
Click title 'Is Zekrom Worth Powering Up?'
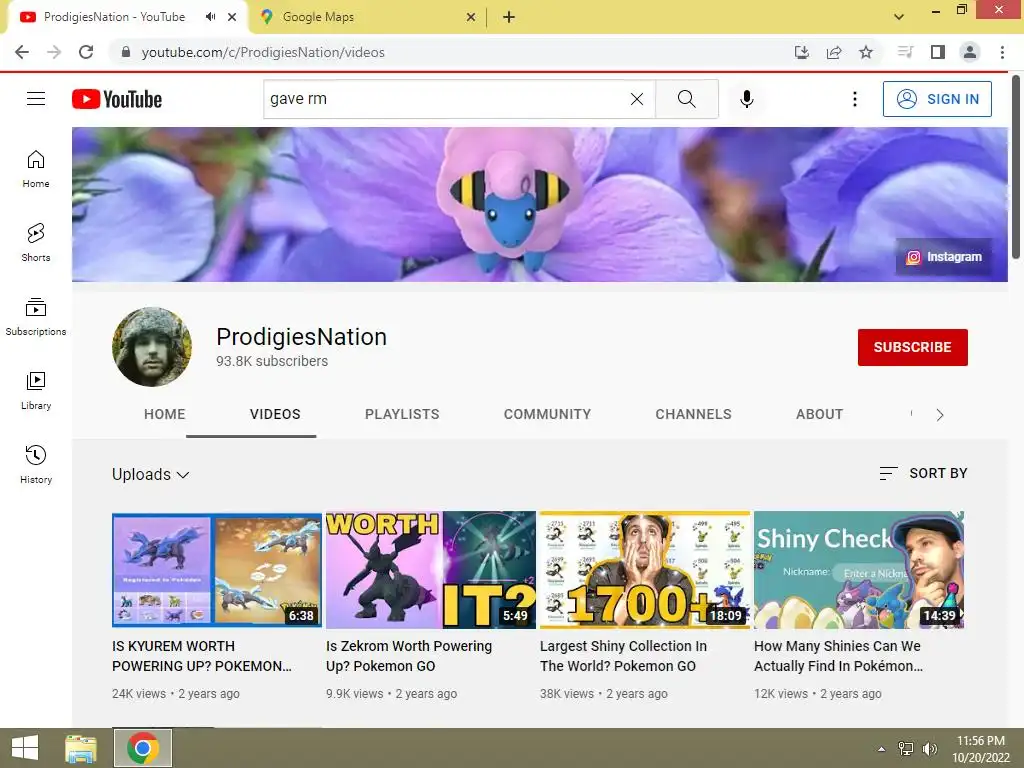point(409,656)
